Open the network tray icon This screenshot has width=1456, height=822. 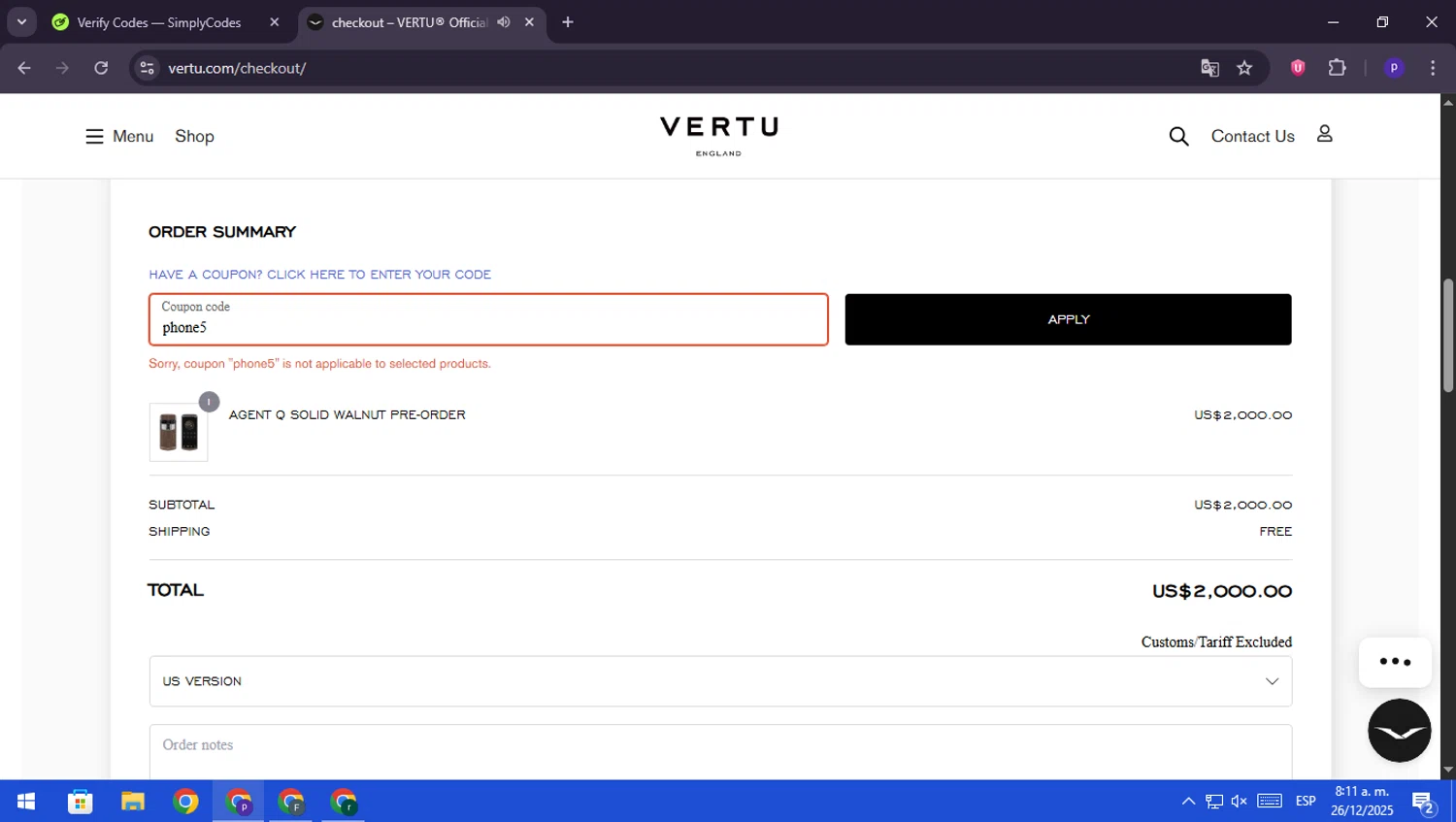pos(1214,802)
